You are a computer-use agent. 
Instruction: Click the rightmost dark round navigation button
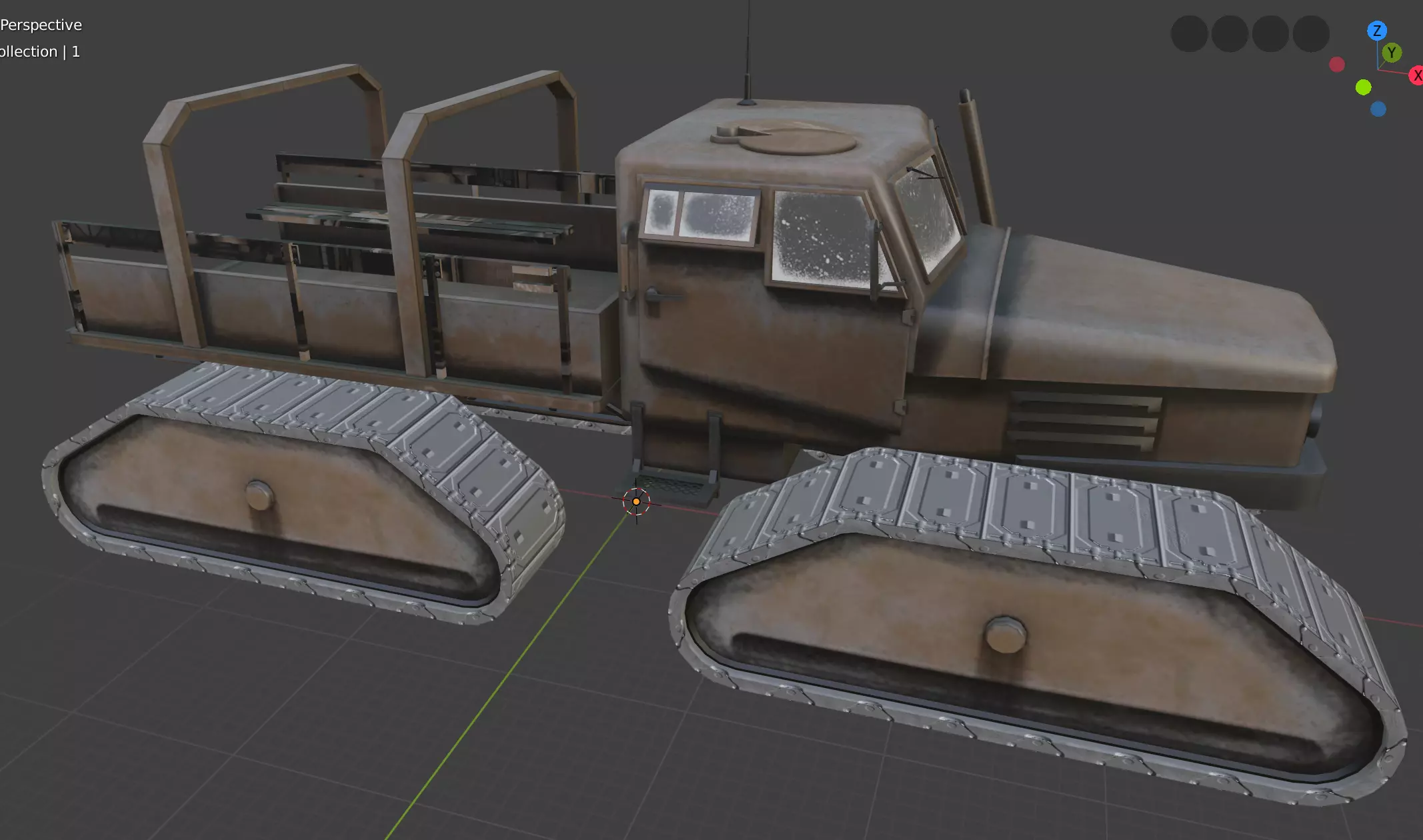point(1311,34)
